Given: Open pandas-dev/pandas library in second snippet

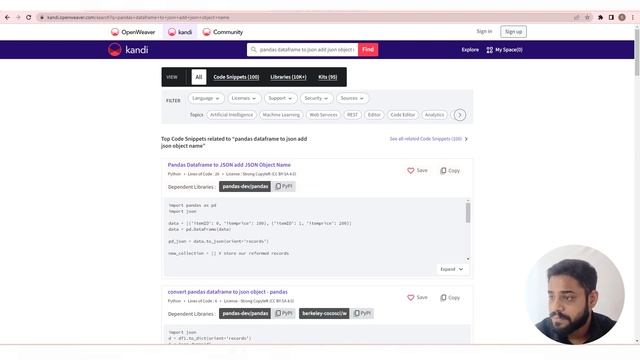Looking at the screenshot, I should point(245,313).
